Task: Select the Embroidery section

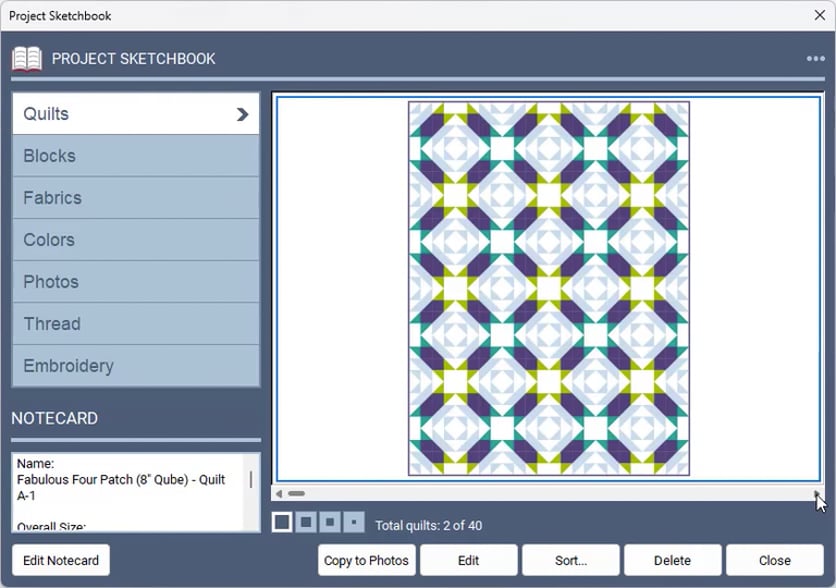Action: [136, 366]
